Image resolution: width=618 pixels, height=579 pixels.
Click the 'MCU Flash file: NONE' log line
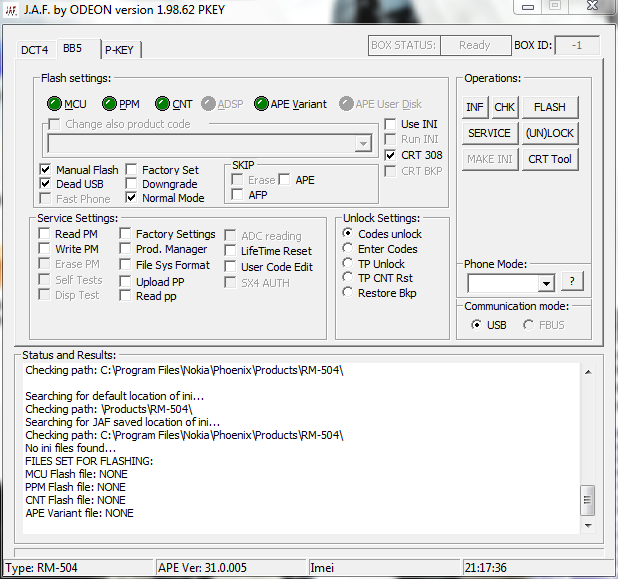point(76,474)
